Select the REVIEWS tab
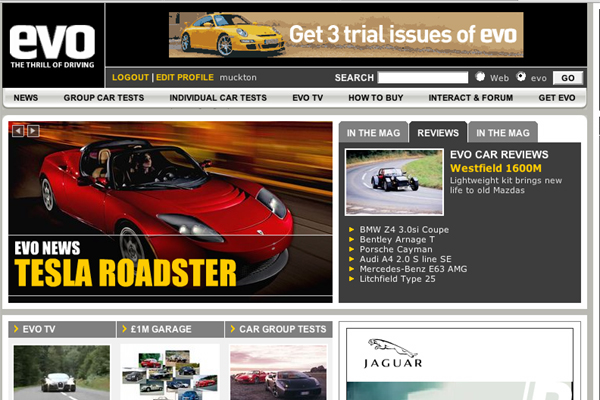Image resolution: width=600 pixels, height=400 pixels. coord(438,133)
